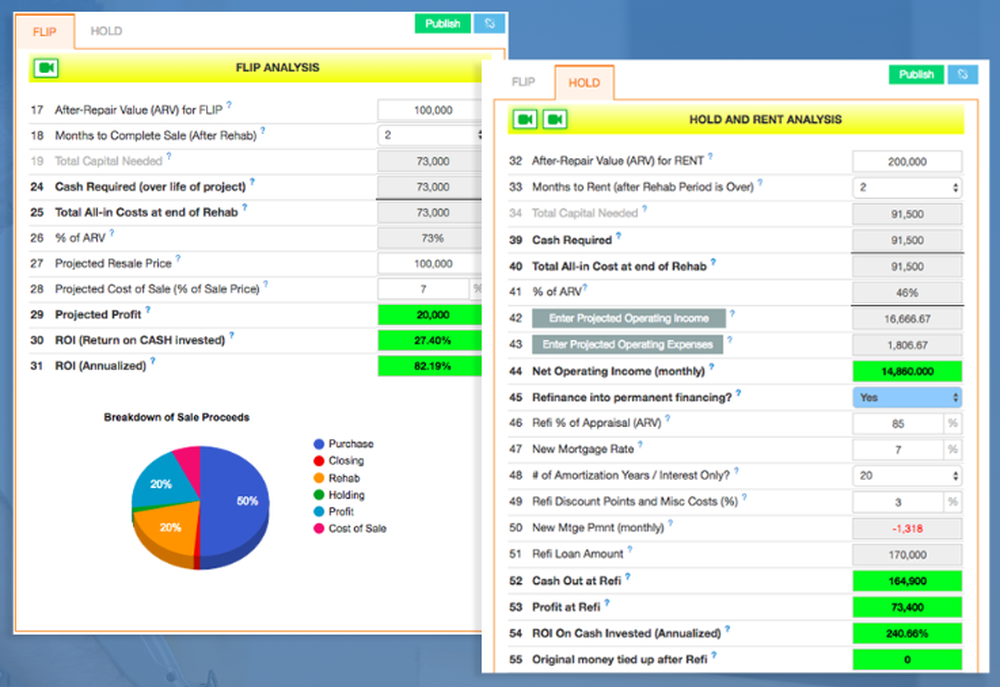Click ARV for RENT input field
Image resolution: width=1000 pixels, height=687 pixels.
click(x=907, y=161)
